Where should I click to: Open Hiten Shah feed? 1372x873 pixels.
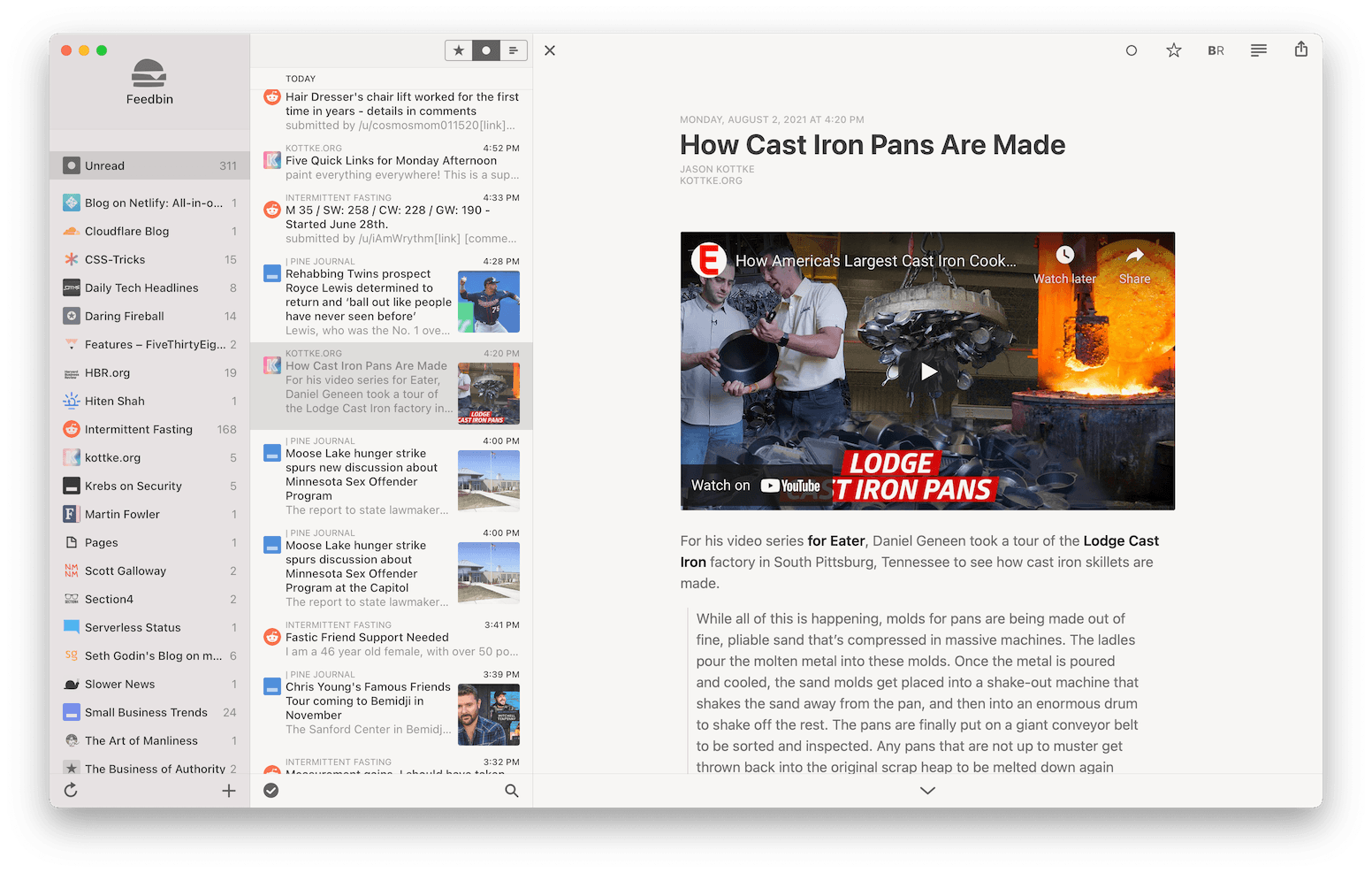click(149, 401)
